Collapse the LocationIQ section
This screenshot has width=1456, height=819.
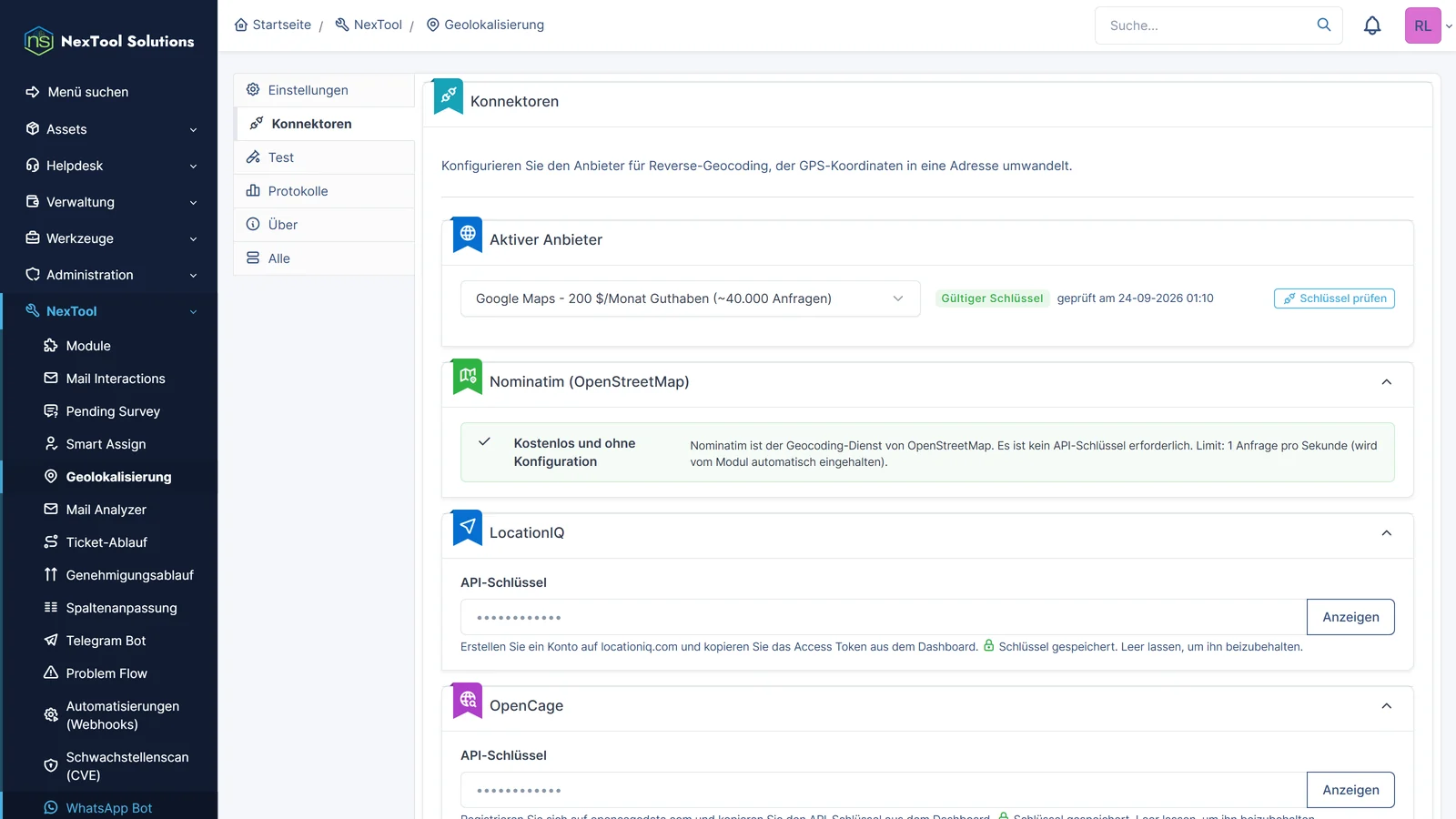(x=1387, y=533)
